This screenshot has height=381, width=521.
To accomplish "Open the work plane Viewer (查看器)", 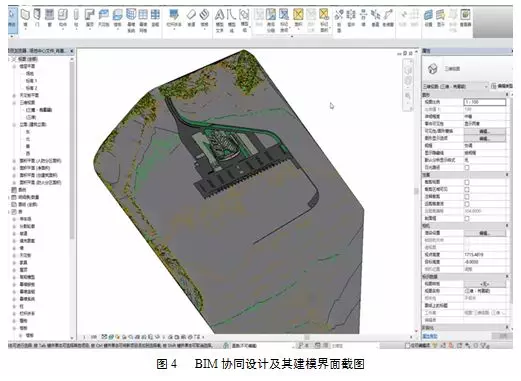I will click(x=465, y=18).
